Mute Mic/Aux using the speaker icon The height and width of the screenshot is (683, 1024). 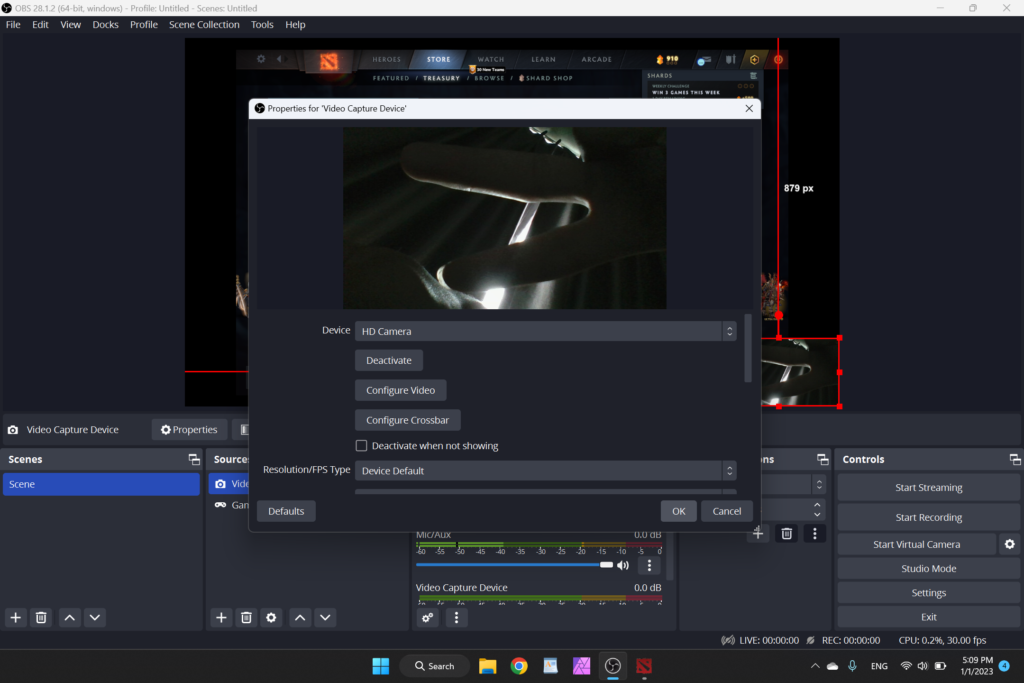pos(623,565)
